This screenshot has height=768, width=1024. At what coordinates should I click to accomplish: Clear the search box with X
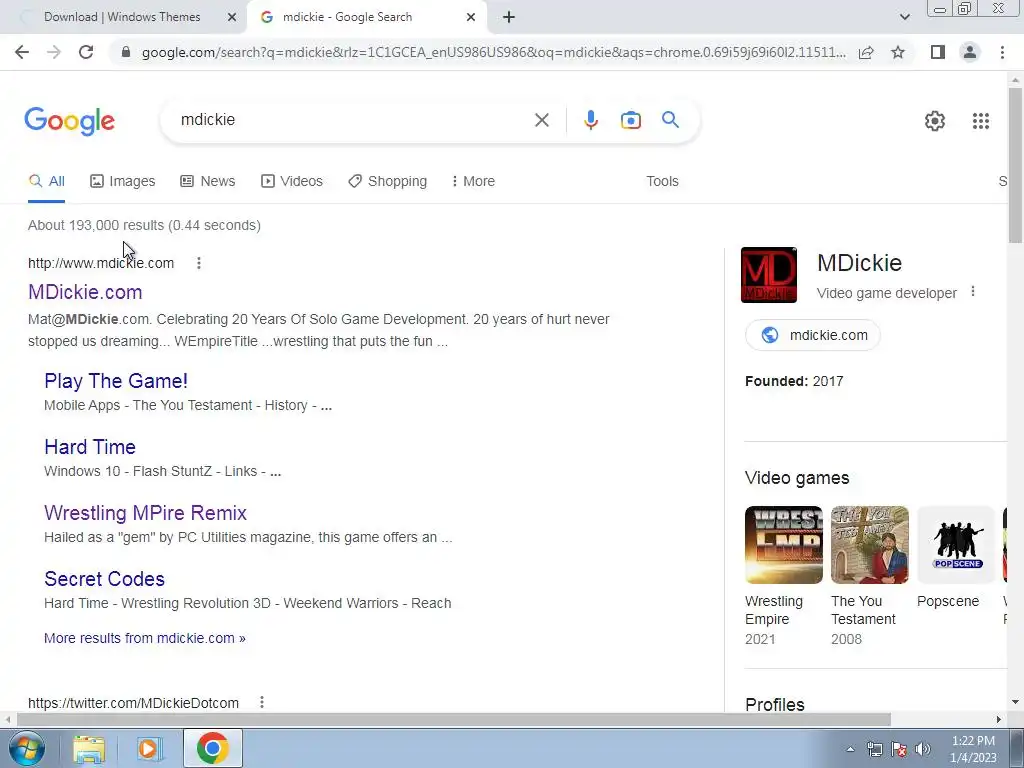pos(541,120)
